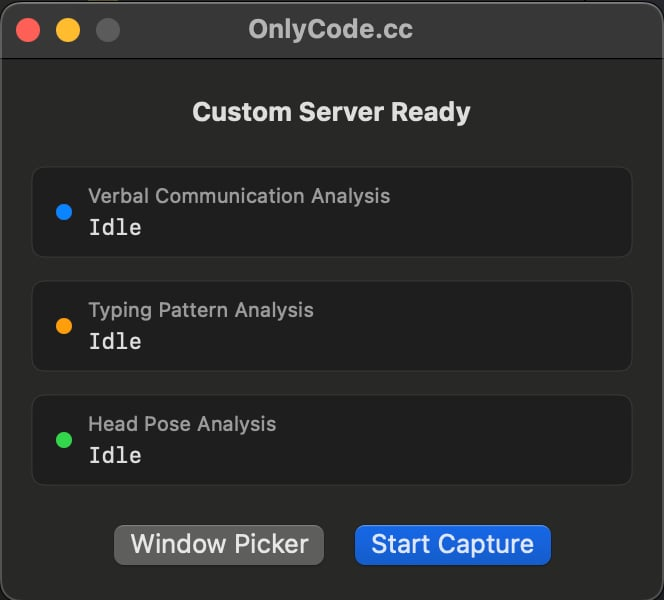
Task: Click the green Head Pose status dot
Action: [x=64, y=440]
